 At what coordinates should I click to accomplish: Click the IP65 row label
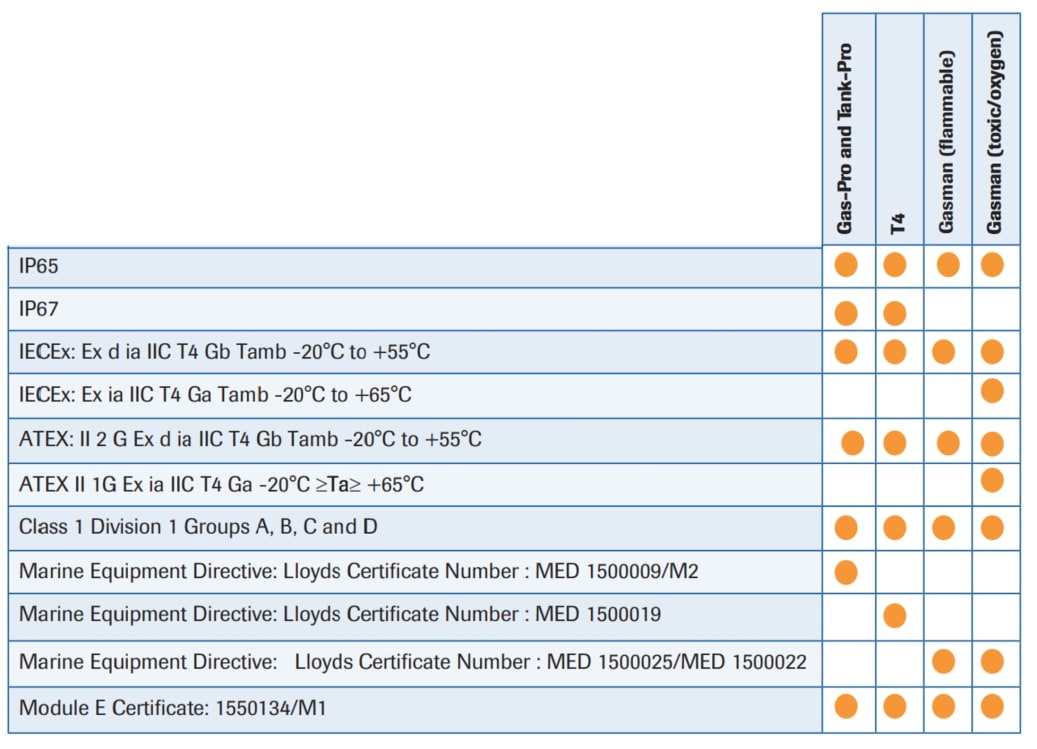(38, 266)
